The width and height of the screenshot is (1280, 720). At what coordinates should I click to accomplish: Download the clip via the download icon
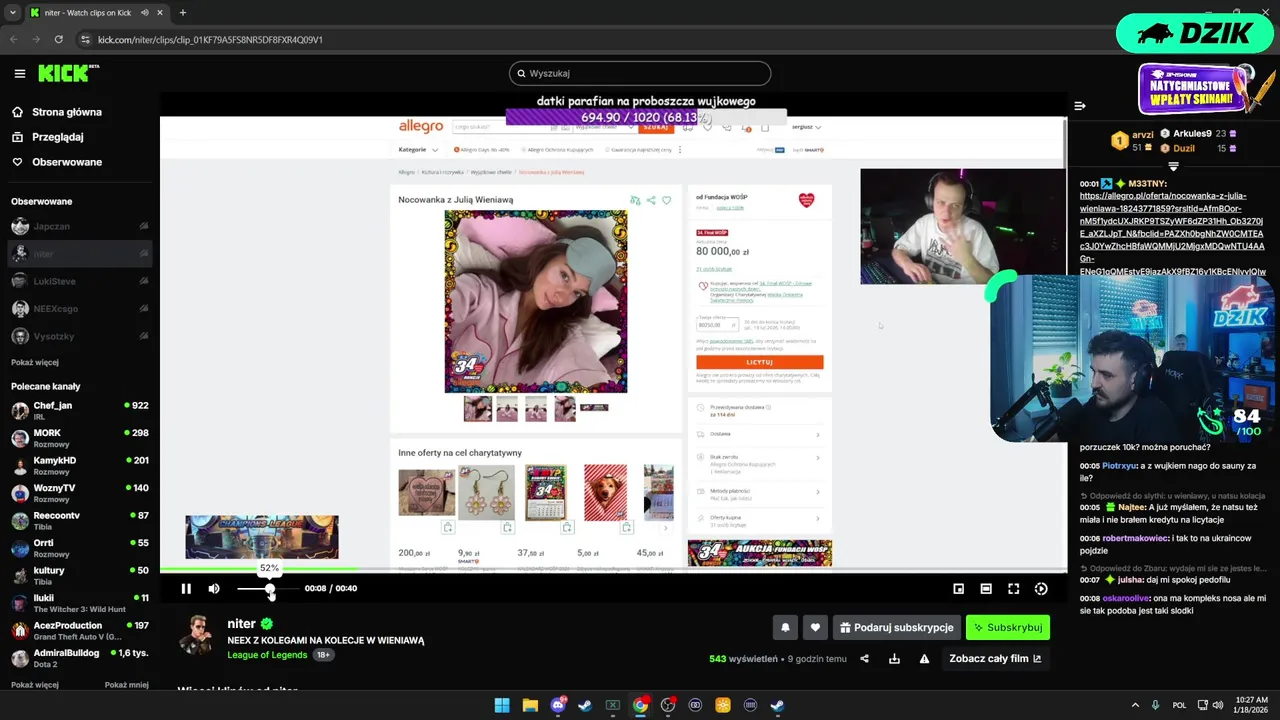[x=894, y=659]
